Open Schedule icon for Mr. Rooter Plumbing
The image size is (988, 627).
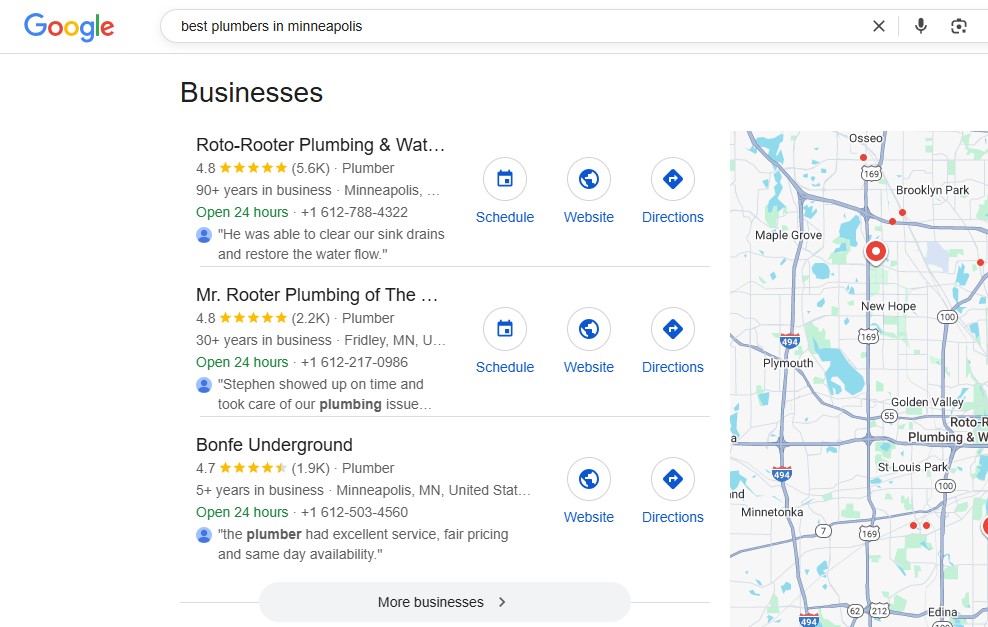click(505, 329)
